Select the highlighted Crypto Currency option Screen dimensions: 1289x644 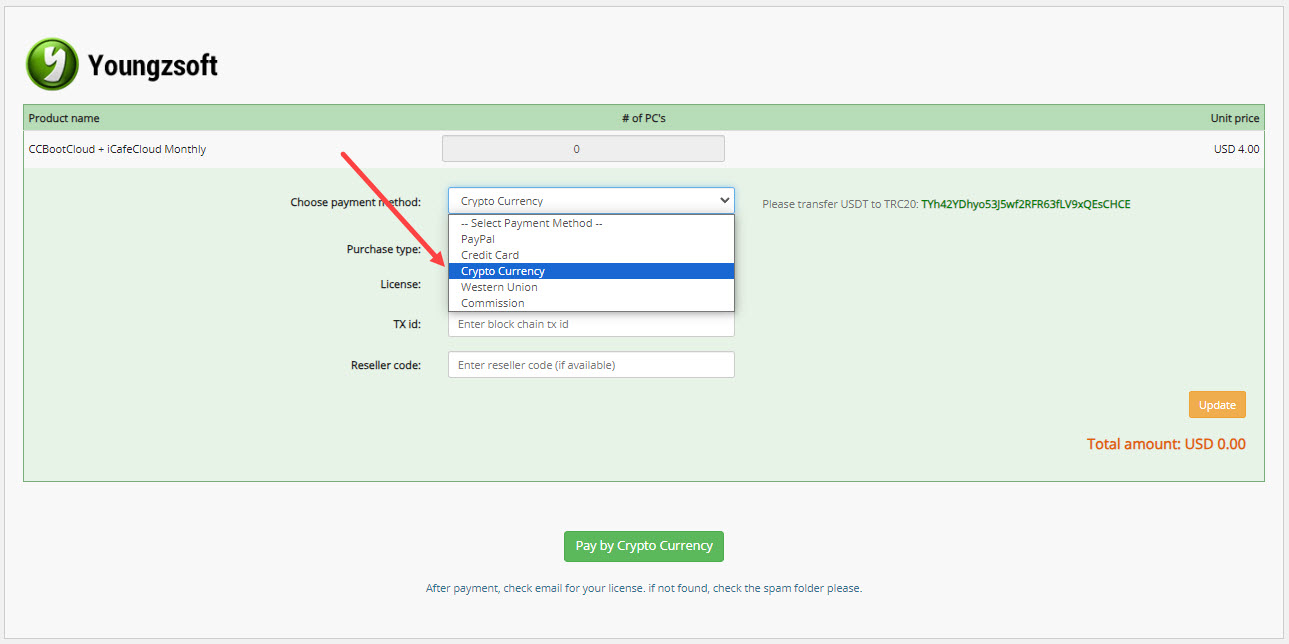click(502, 271)
